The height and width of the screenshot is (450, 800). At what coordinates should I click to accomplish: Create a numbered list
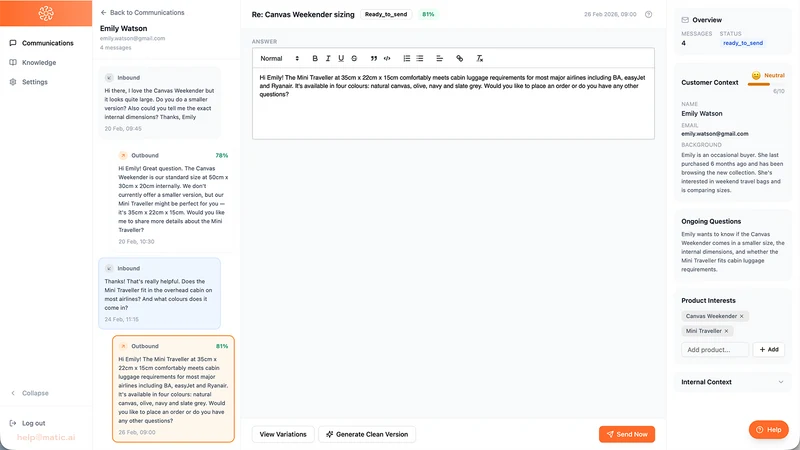pos(407,58)
